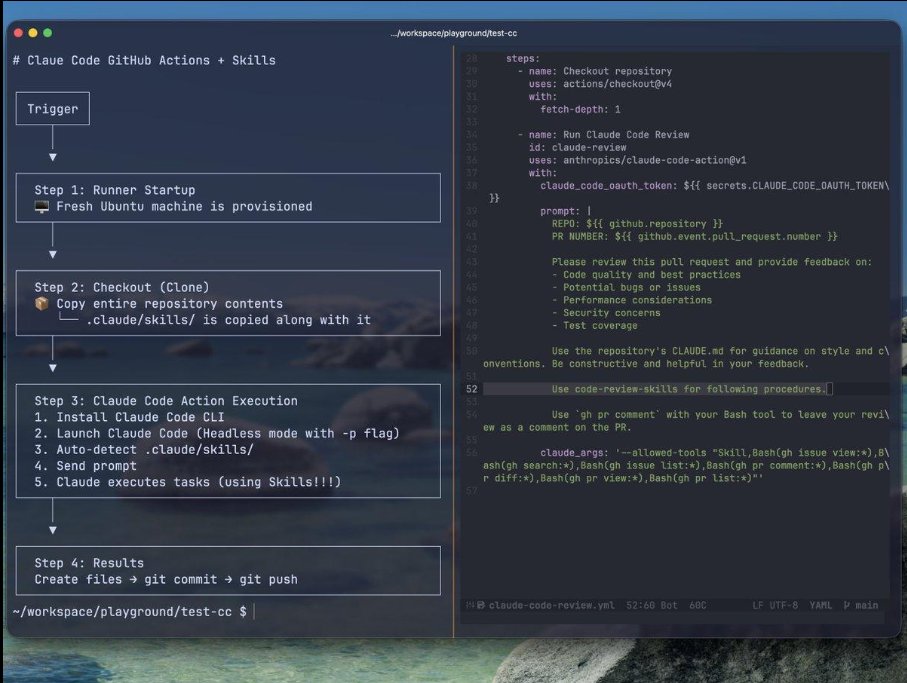Screen dimensions: 907x683
Task: Click the file icon before claude-code-review.yml
Action: click(x=480, y=605)
